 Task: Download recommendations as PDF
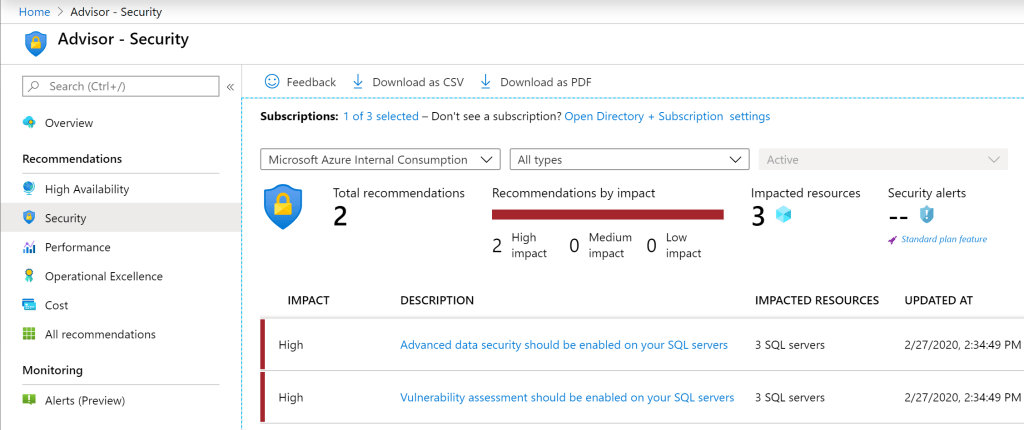pos(536,82)
